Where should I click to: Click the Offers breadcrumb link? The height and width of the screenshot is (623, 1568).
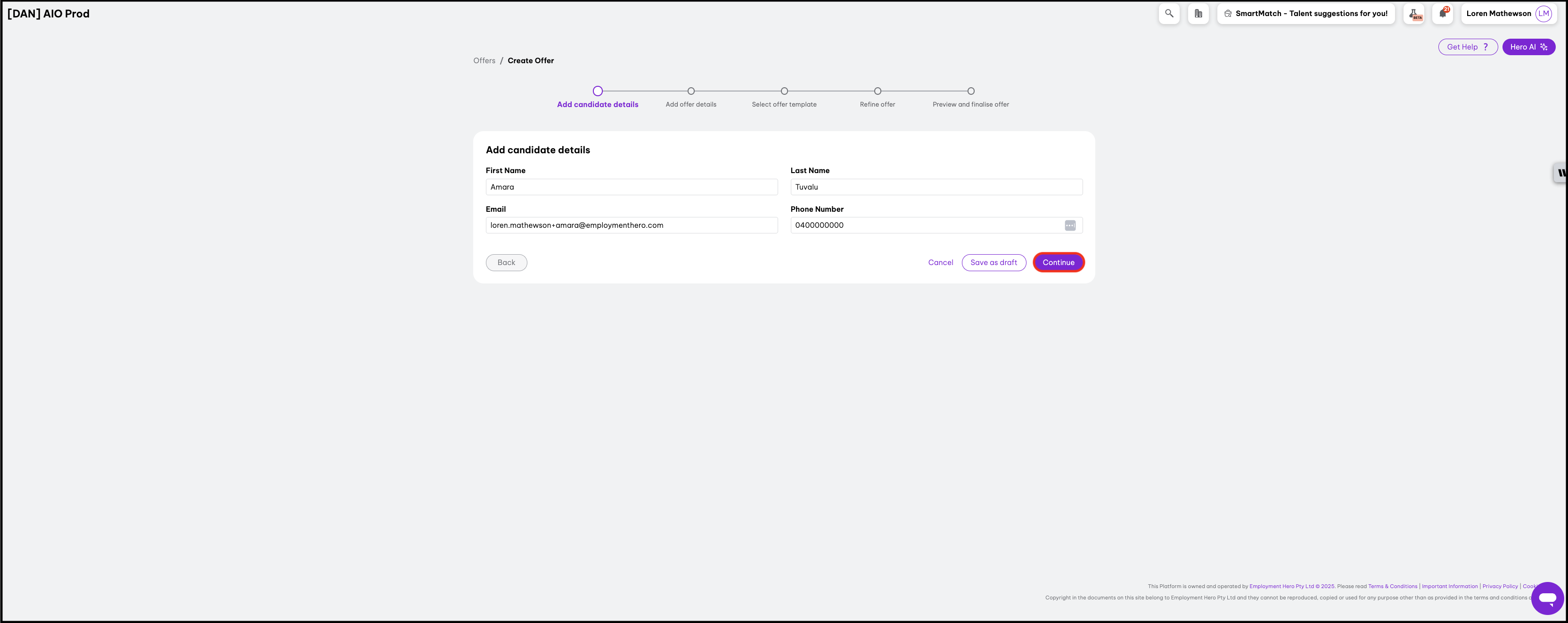[484, 60]
